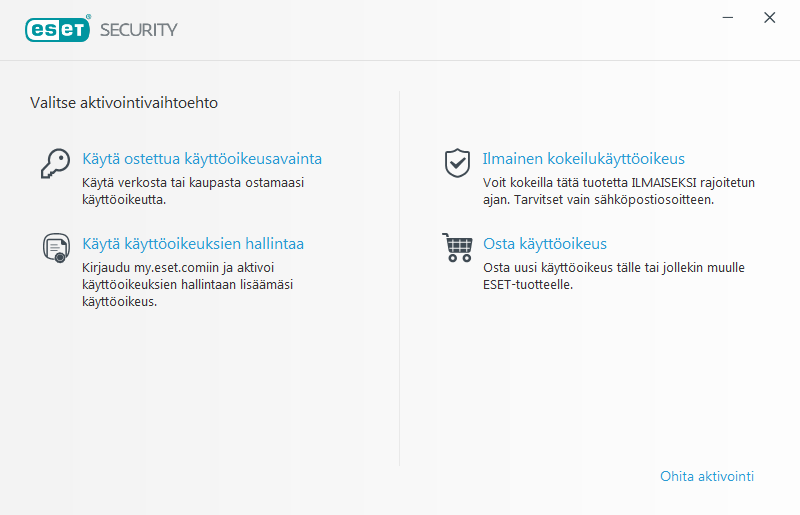This screenshot has width=800, height=515.
Task: Click the "Valitse aktivointivaihtoehto" heading
Action: point(124,102)
